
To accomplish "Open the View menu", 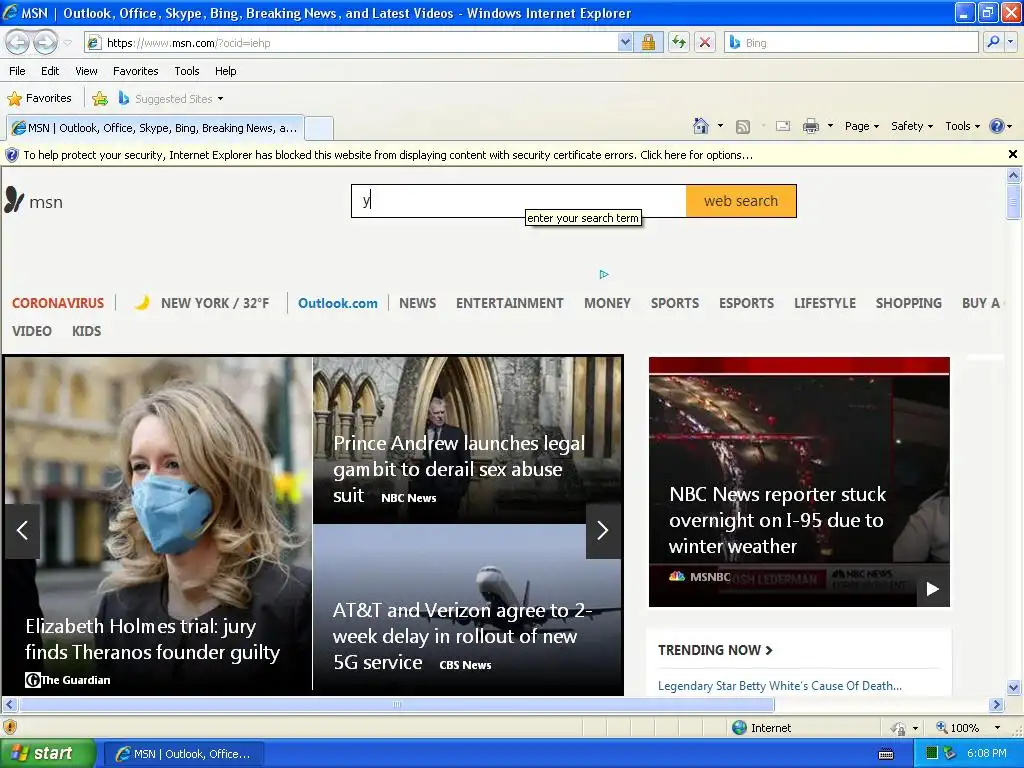I will tap(86, 71).
